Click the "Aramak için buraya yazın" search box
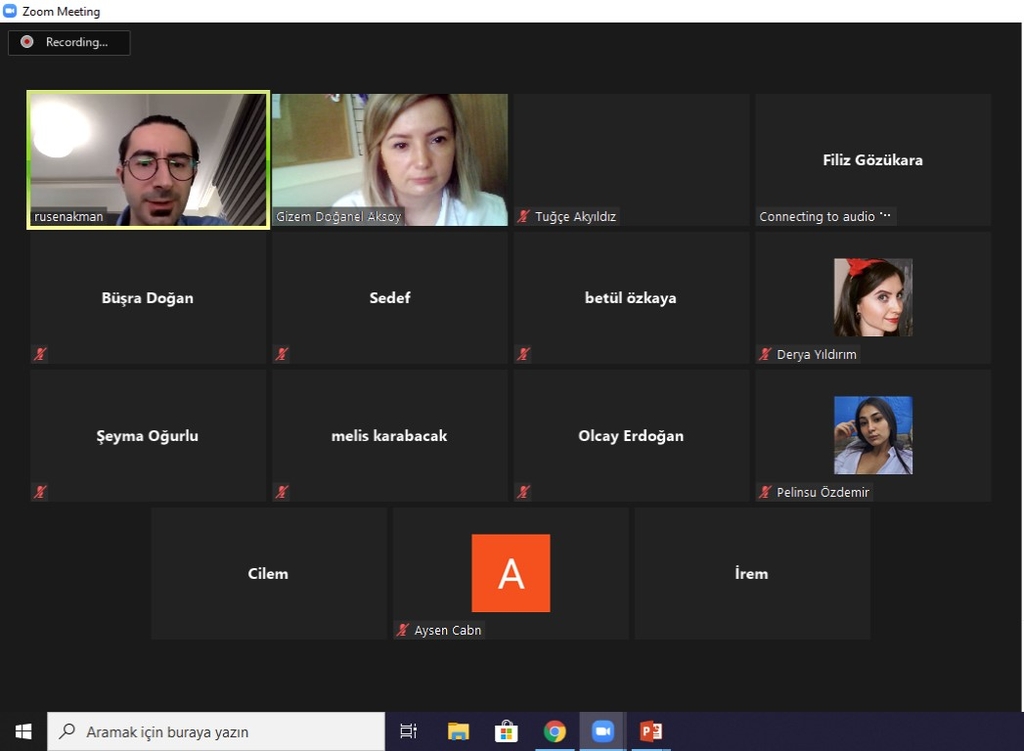The image size is (1024, 751). pyautogui.click(x=216, y=732)
